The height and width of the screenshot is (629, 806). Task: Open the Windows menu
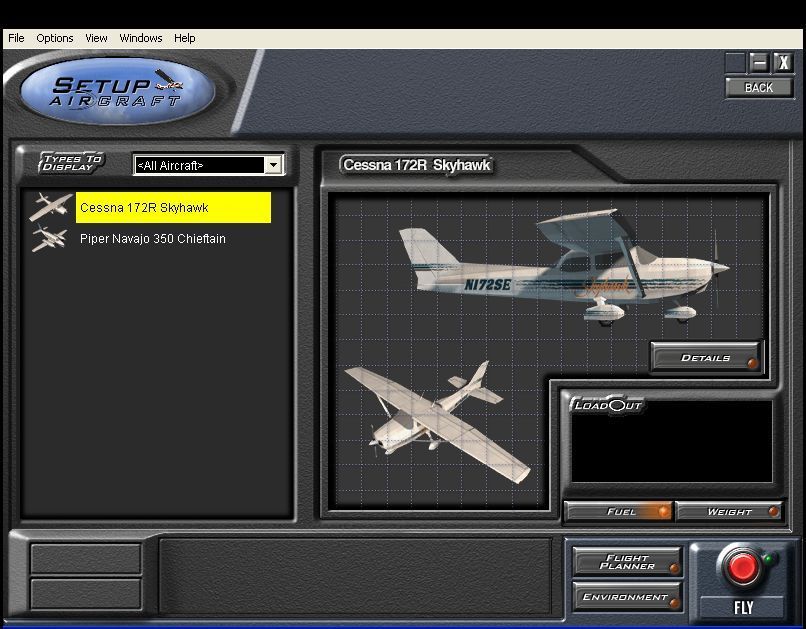140,38
